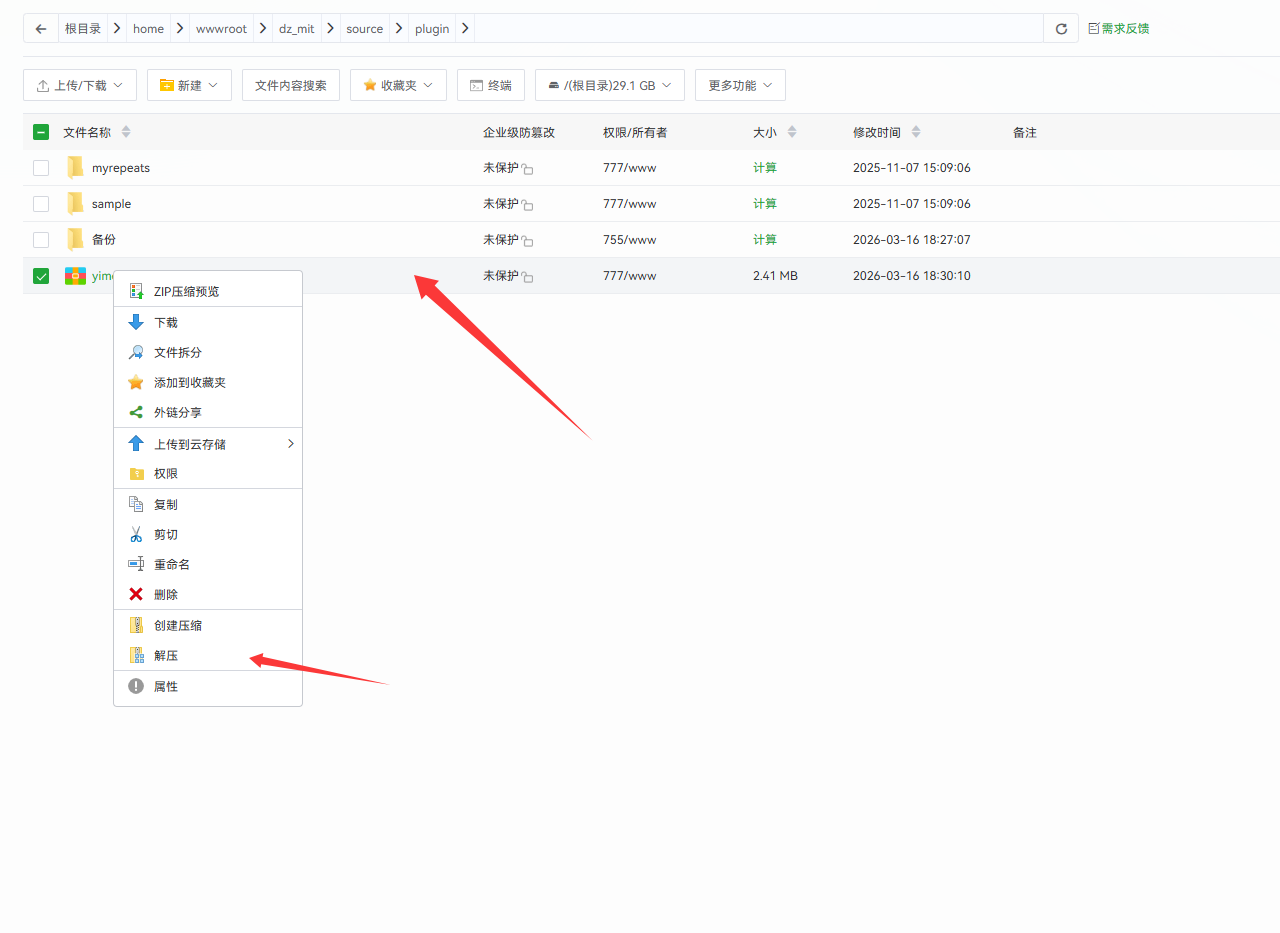
Task: Navigate to wwwroot in breadcrumb path
Action: coord(221,29)
